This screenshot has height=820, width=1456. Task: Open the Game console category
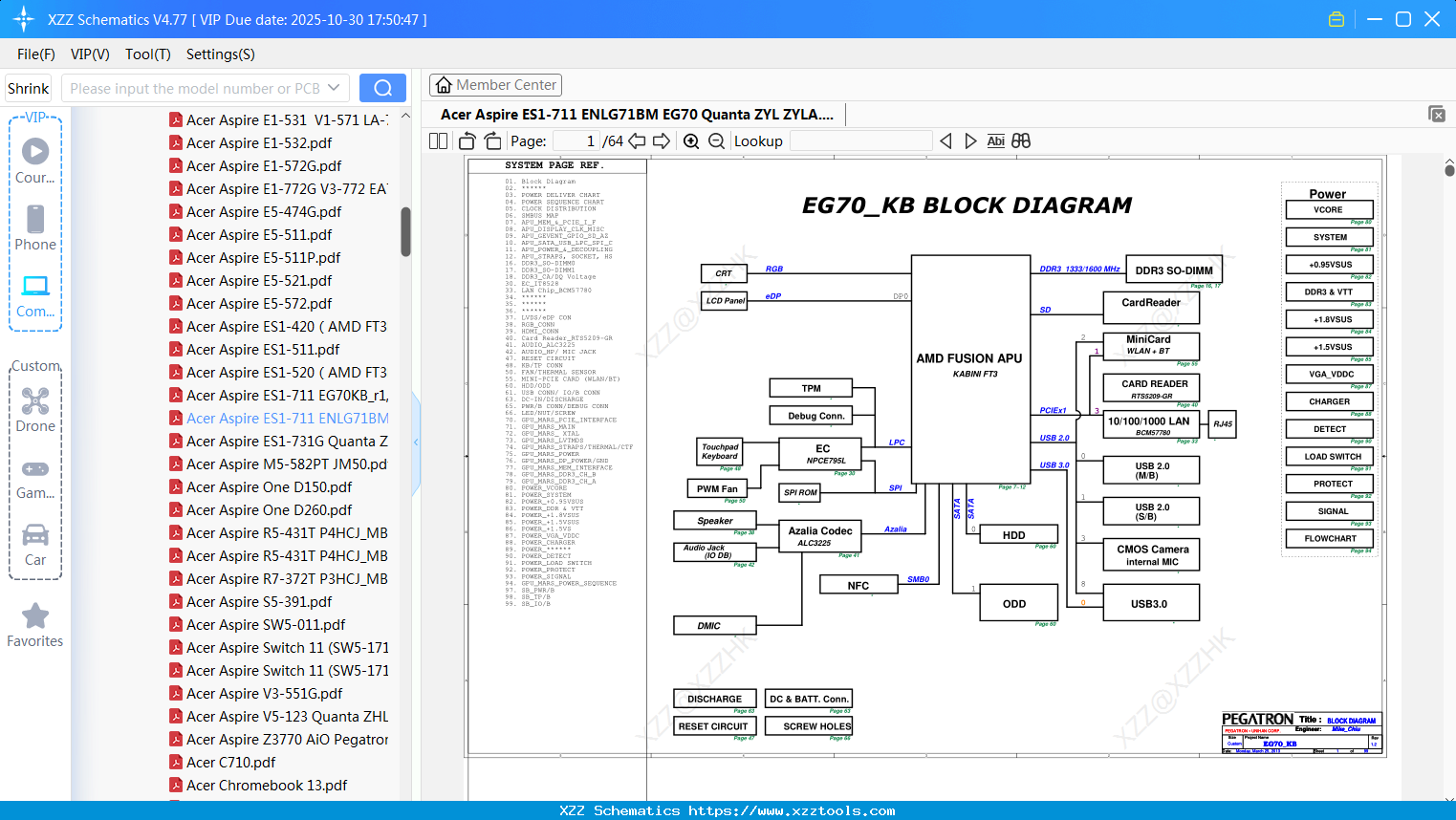[35, 478]
